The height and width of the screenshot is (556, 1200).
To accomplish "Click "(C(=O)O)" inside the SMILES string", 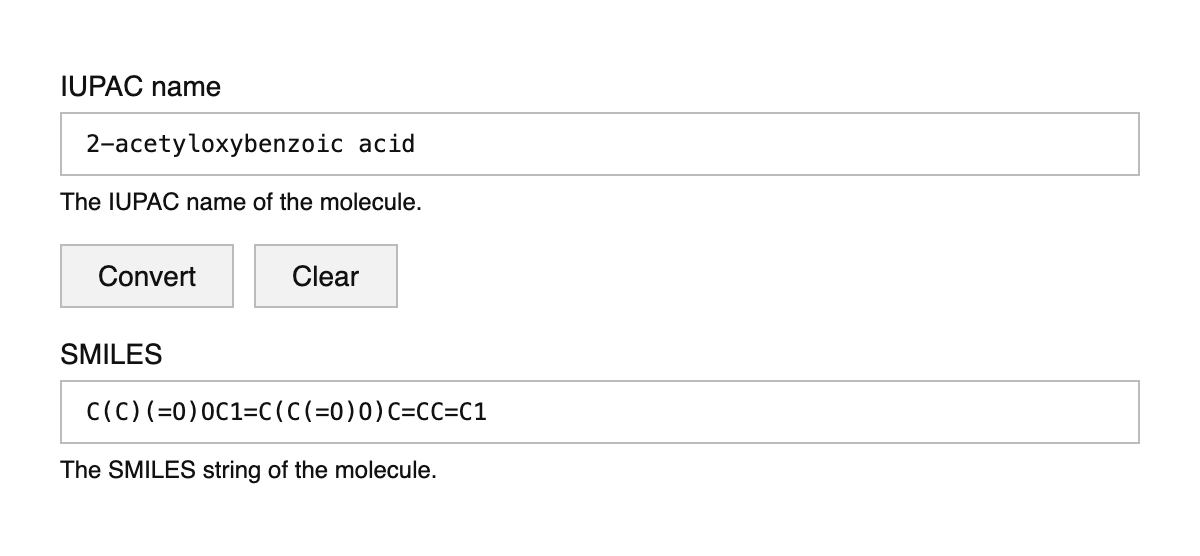I will click(332, 412).
